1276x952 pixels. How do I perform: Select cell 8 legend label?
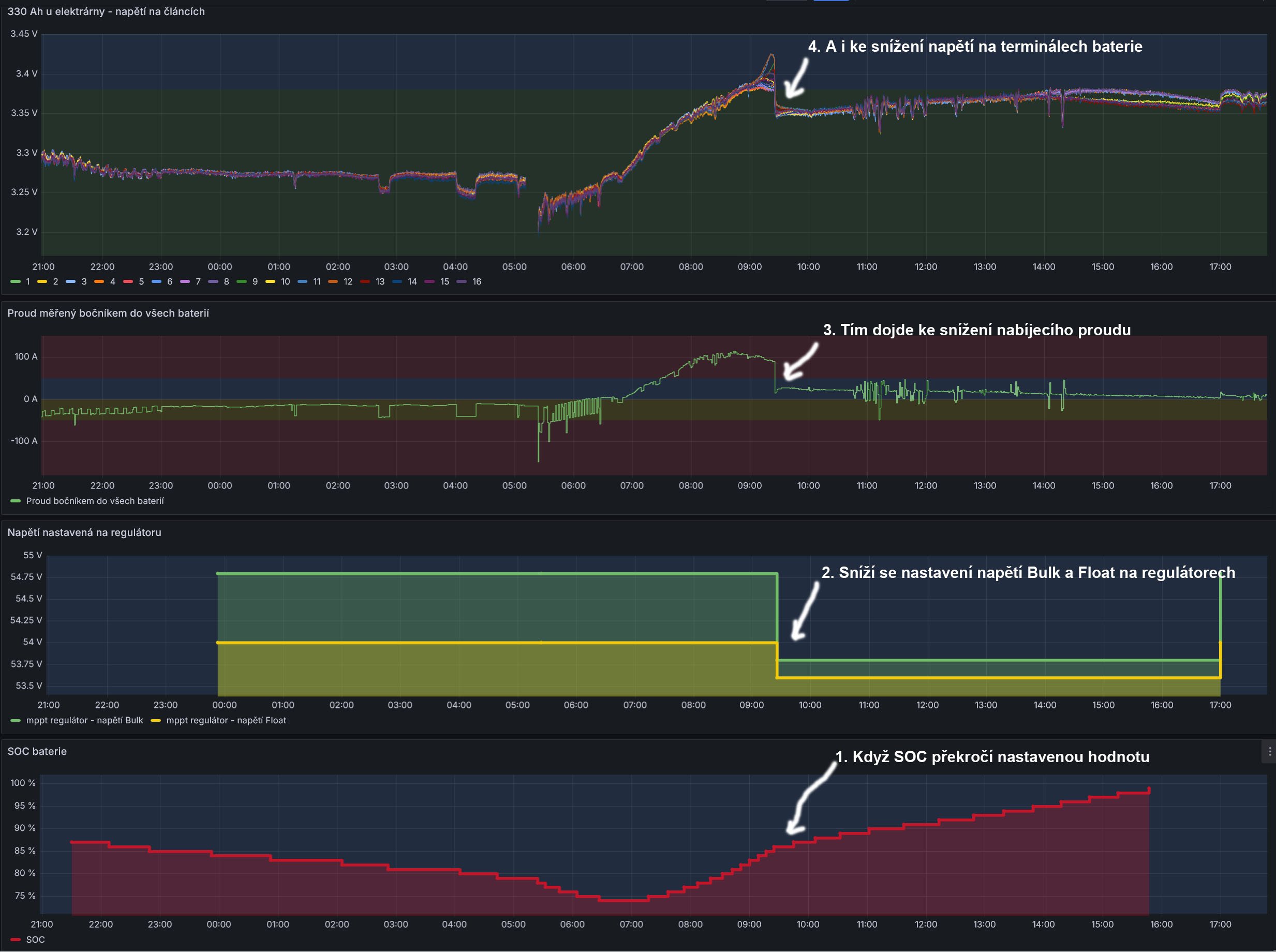pos(226,282)
